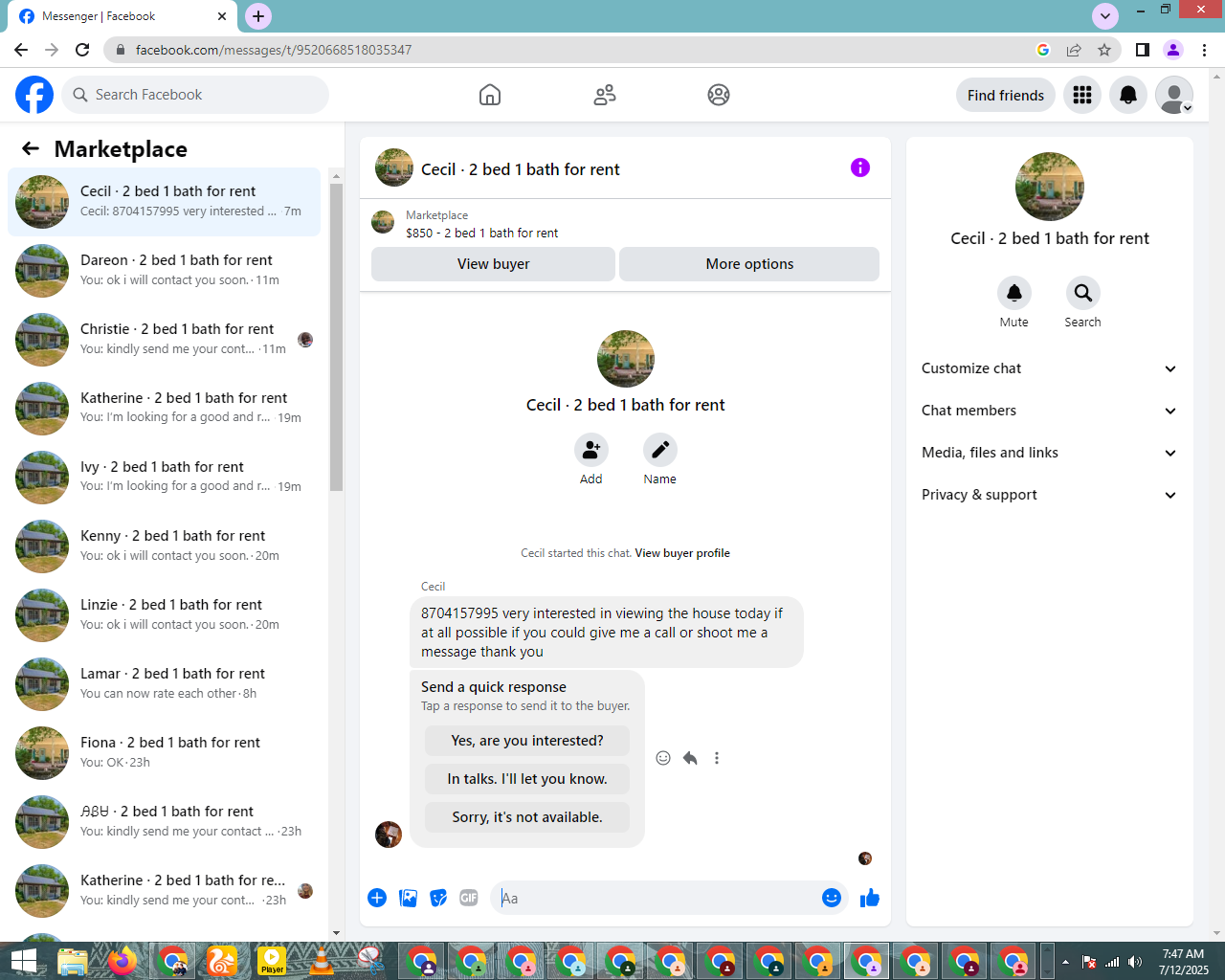Viewport: 1225px width, 980px height.
Task: Open VLC media player from taskbar
Action: [x=322, y=961]
